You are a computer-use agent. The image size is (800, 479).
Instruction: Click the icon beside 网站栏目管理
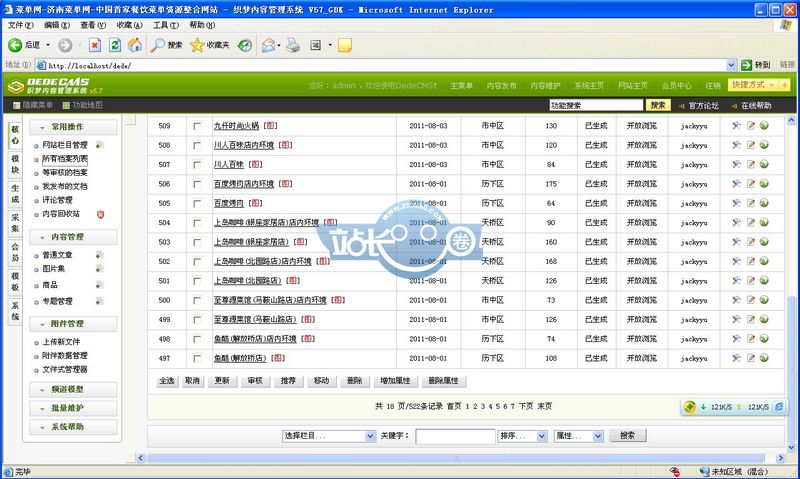(x=99, y=145)
